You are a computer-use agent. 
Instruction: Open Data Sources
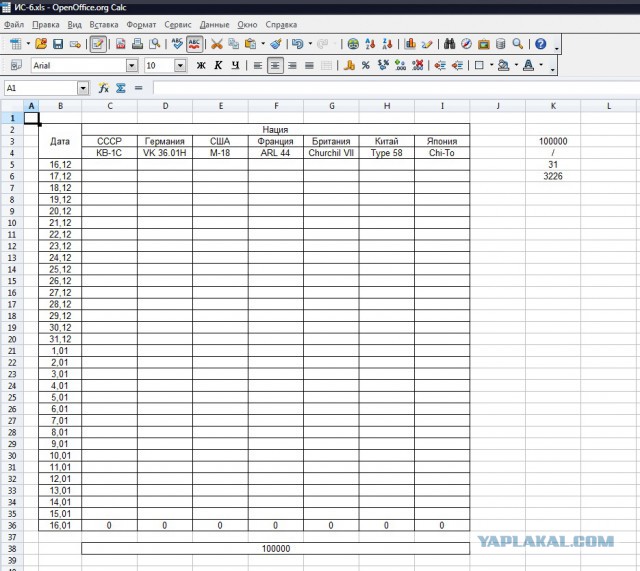500,44
